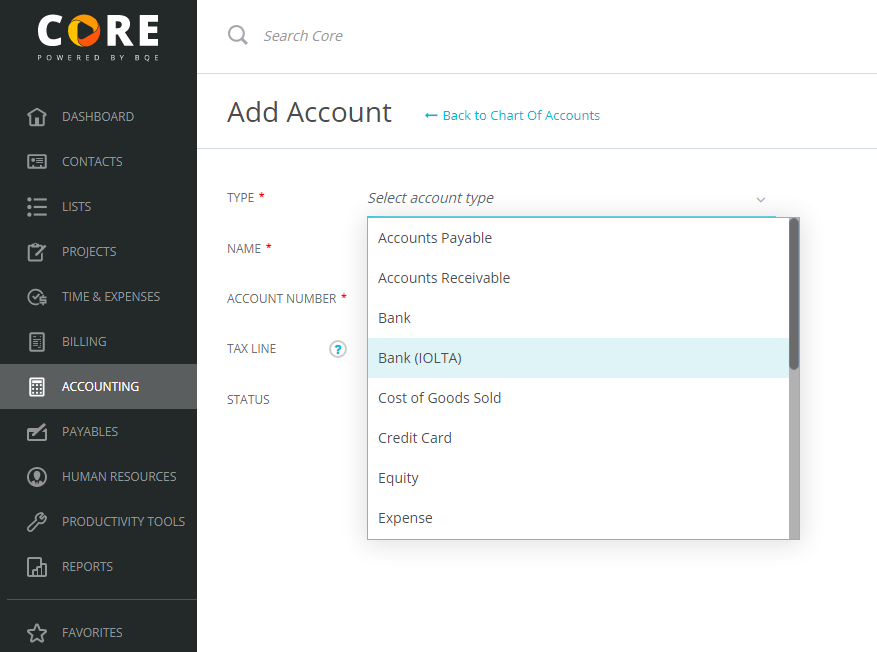Open Productivity Tools label
The image size is (877, 652).
pyautogui.click(x=124, y=522)
